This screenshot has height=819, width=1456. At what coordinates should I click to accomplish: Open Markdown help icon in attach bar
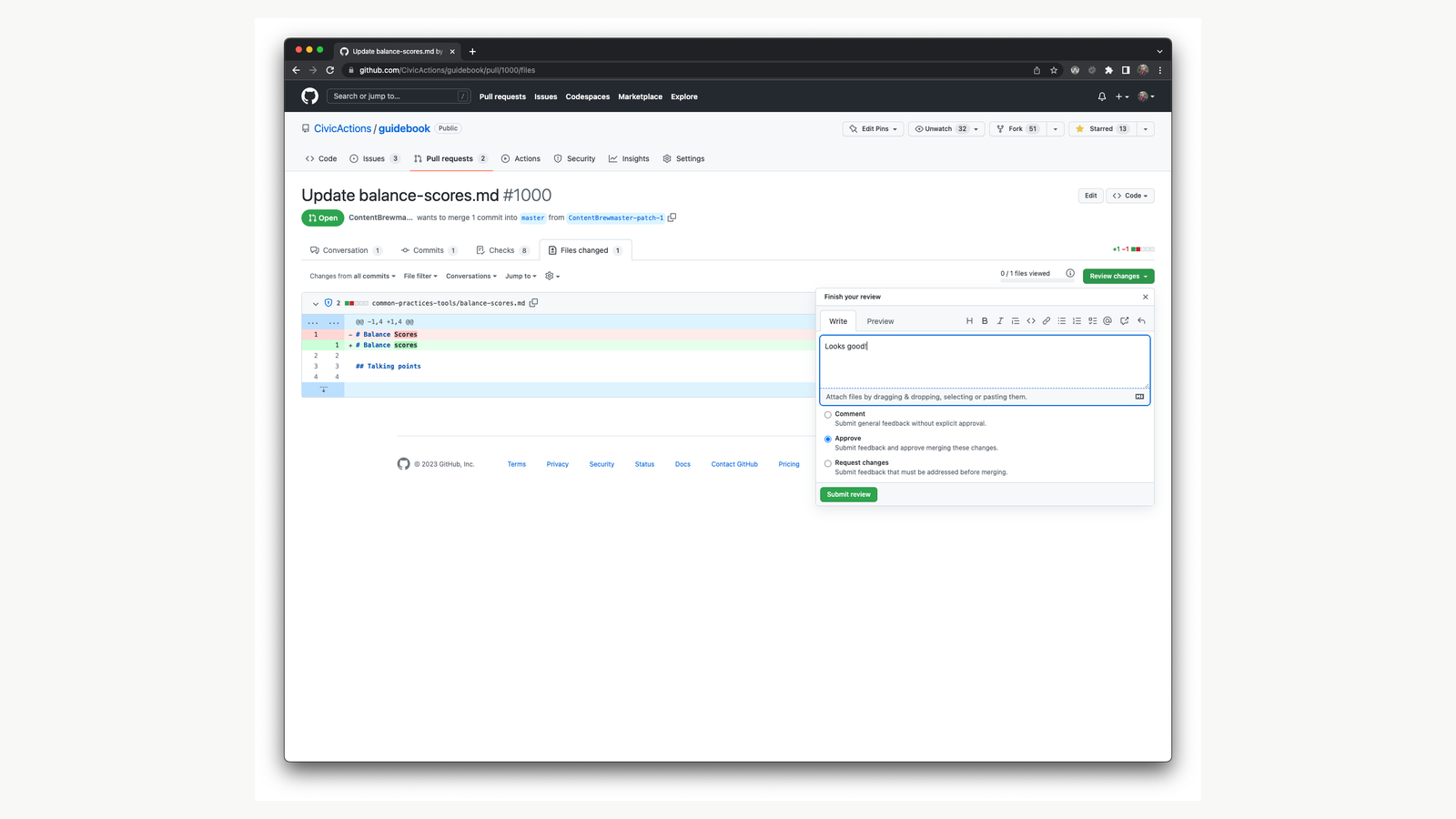[x=1139, y=397]
